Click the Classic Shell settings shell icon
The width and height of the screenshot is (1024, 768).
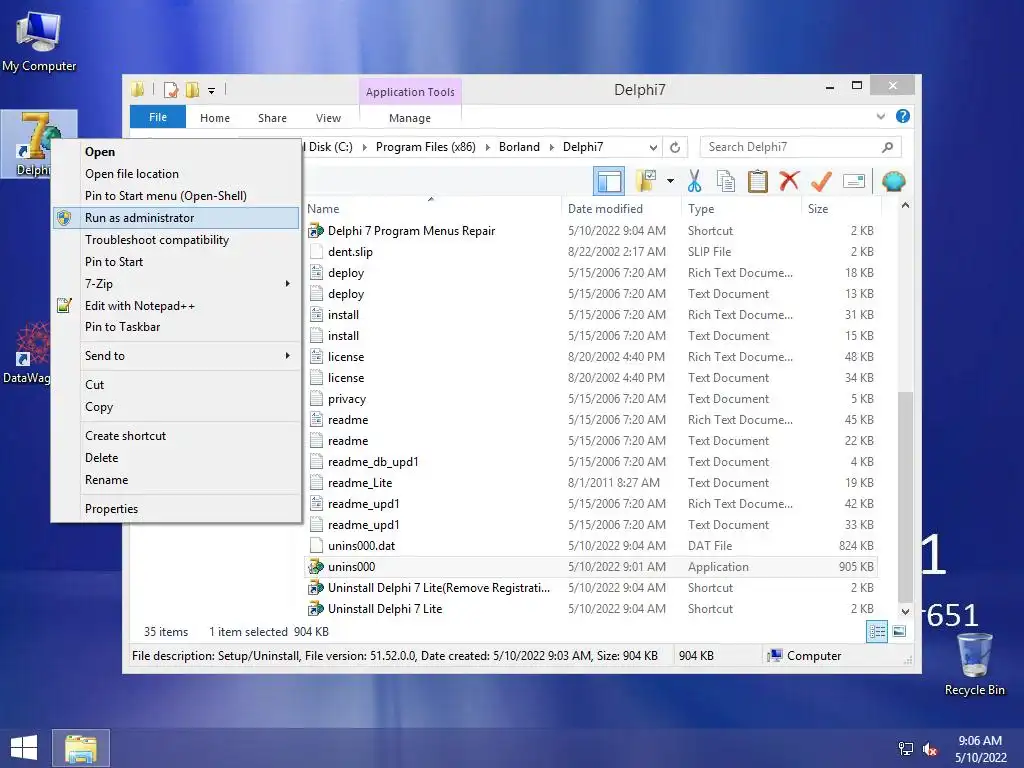tap(893, 181)
